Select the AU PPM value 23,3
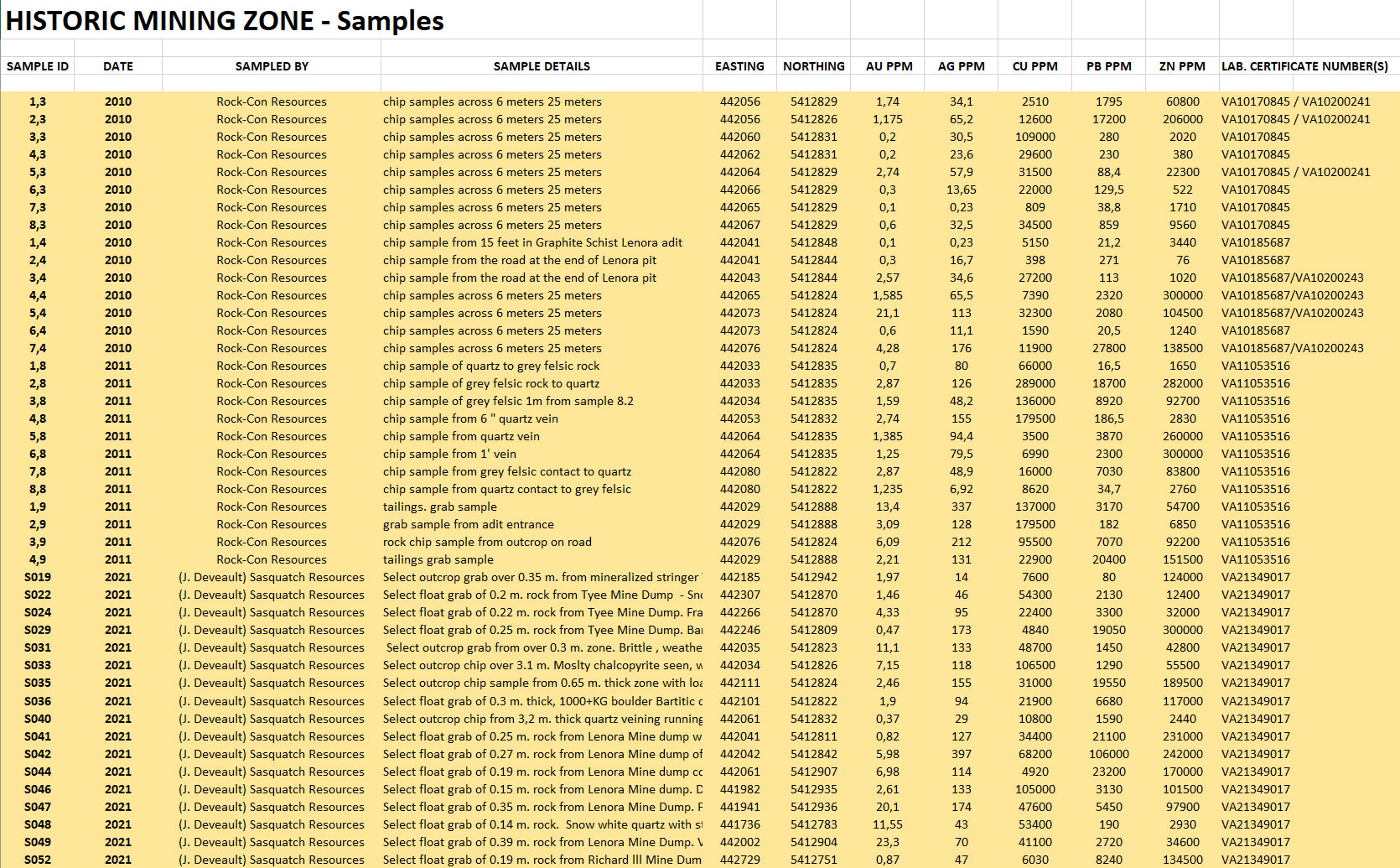This screenshot has width=1400, height=868. point(887,842)
